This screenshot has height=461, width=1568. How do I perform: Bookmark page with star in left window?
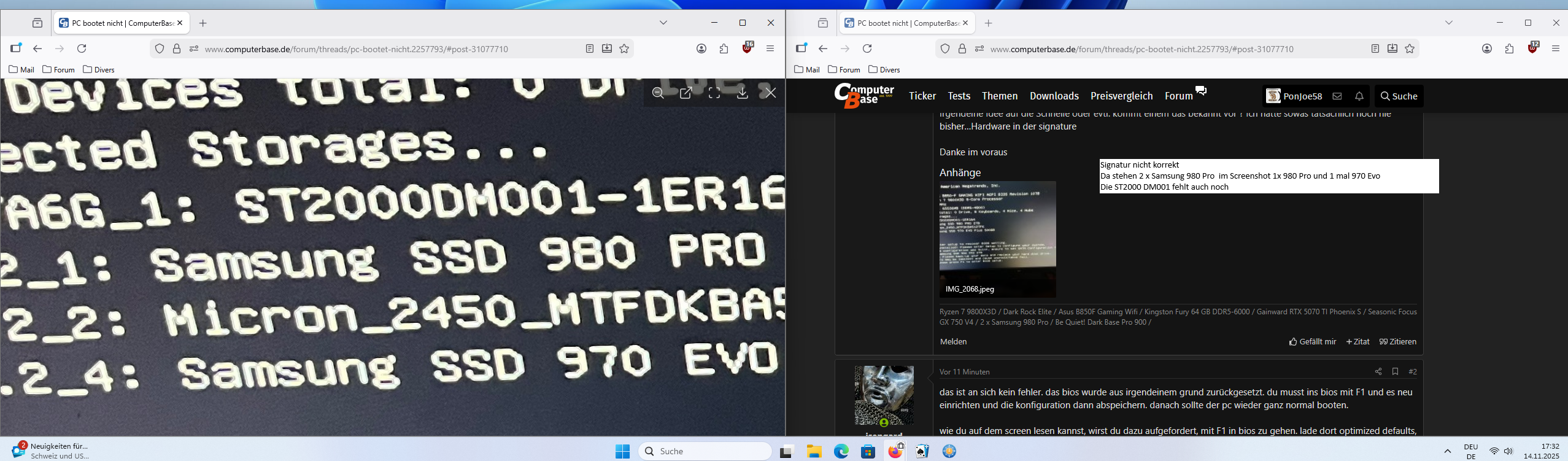[x=624, y=48]
